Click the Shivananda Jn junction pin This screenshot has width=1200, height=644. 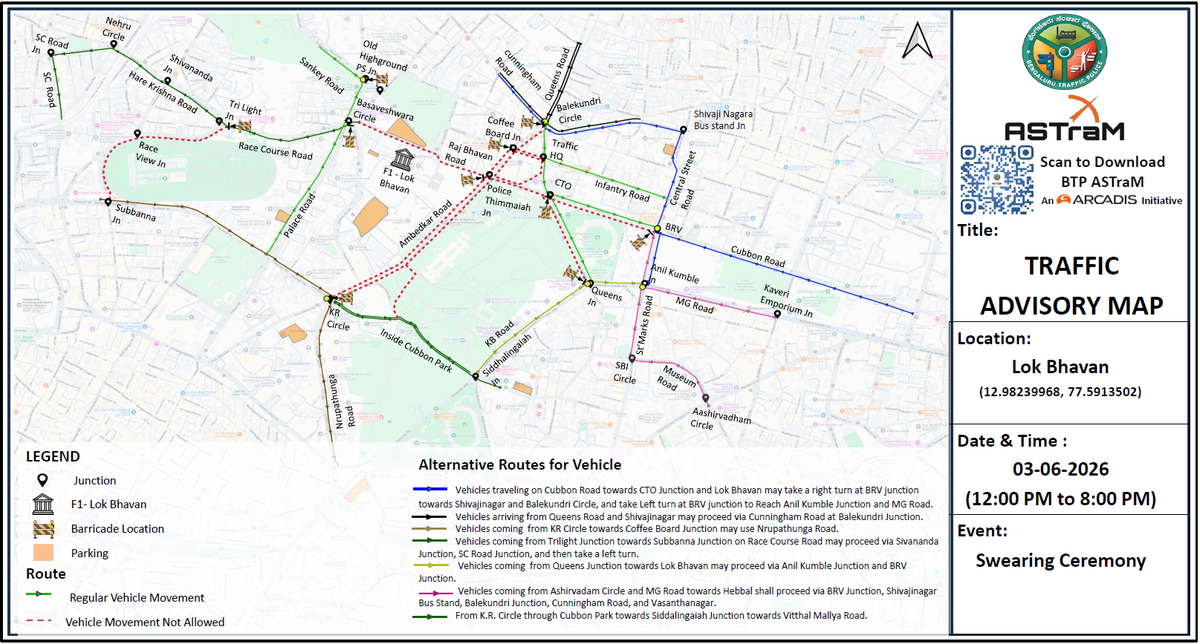pyautogui.click(x=168, y=80)
